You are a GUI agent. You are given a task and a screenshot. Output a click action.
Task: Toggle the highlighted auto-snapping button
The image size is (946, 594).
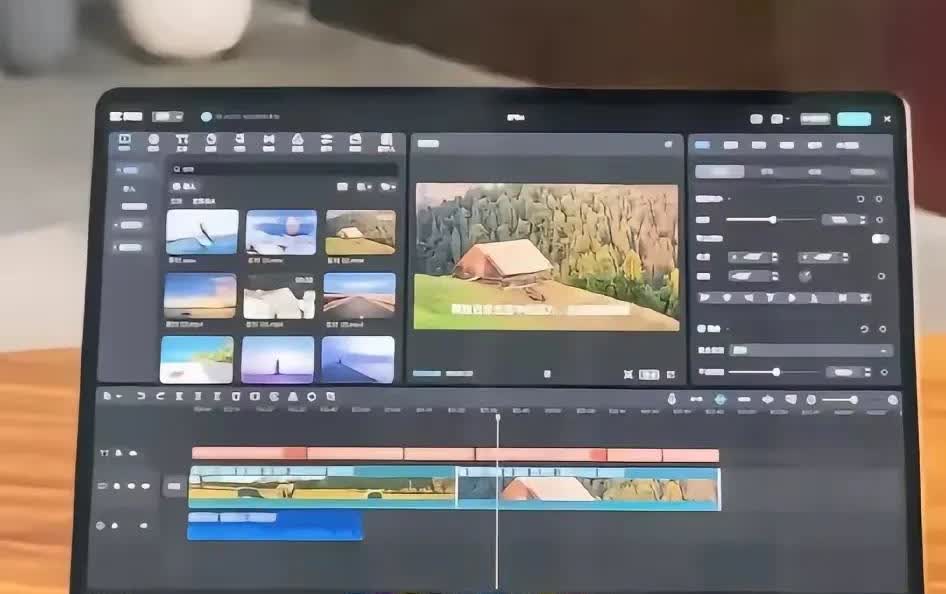[720, 399]
